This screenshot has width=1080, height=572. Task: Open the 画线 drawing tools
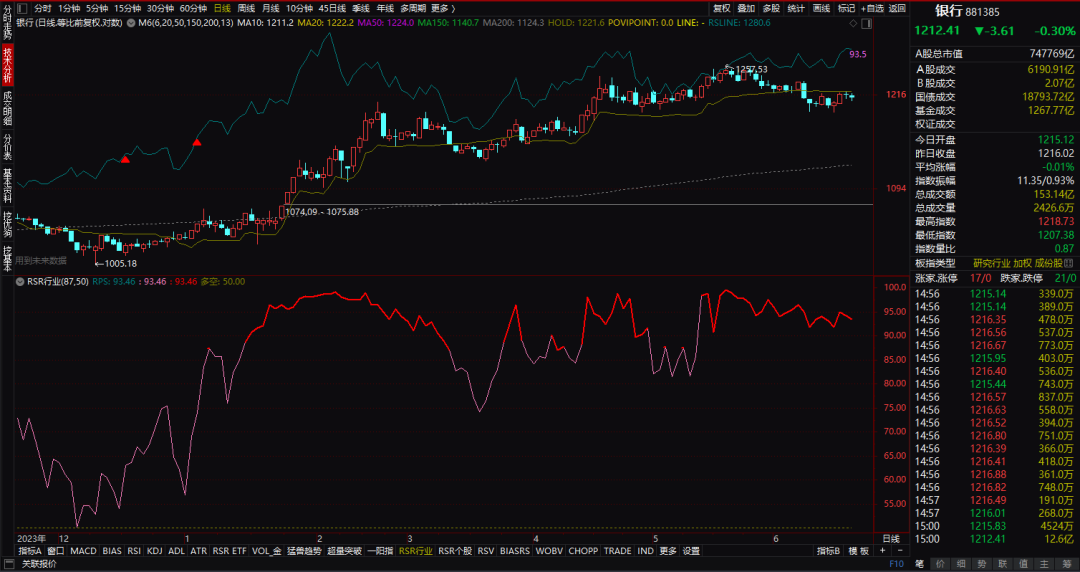pyautogui.click(x=821, y=8)
